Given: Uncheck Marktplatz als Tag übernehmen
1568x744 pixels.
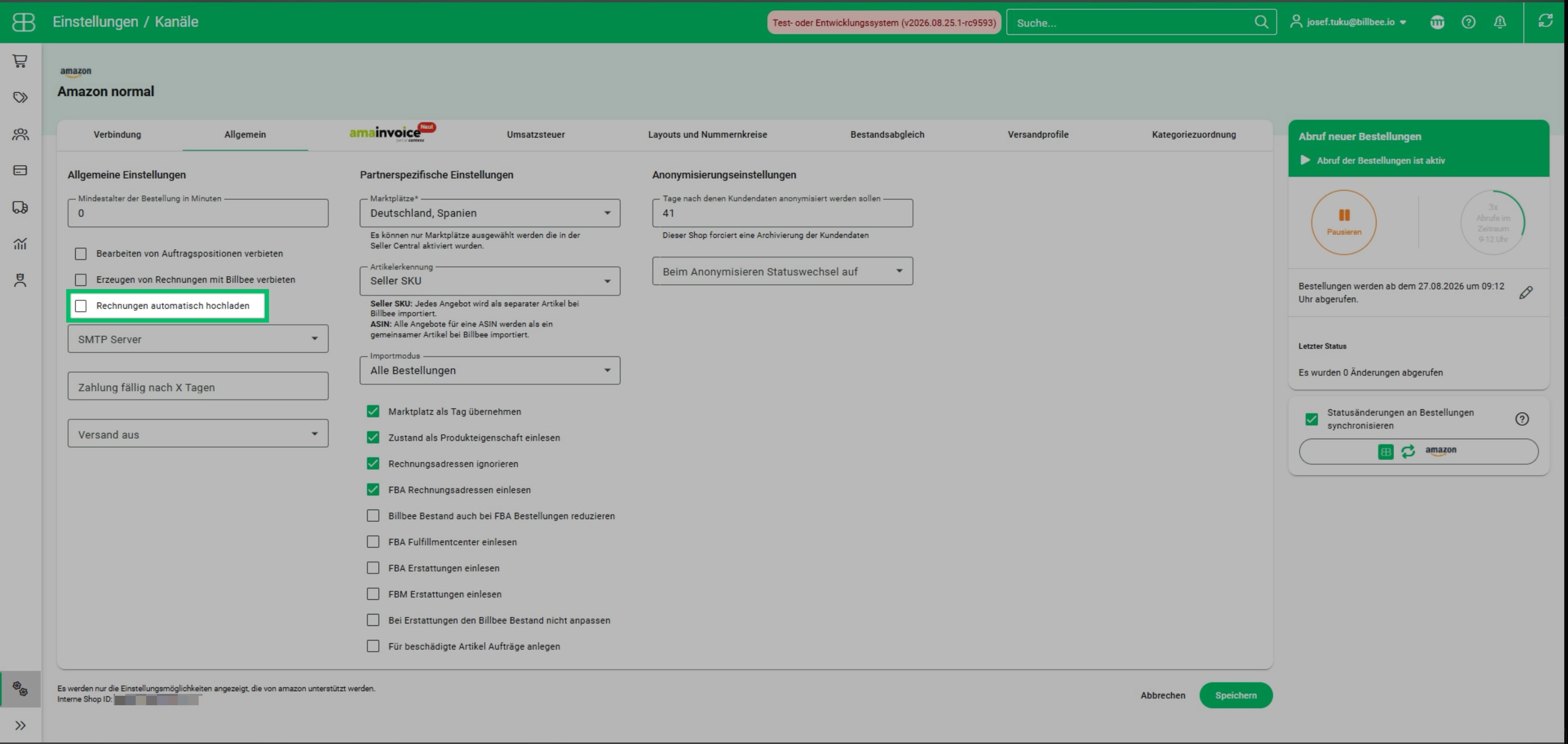Looking at the screenshot, I should [373, 411].
